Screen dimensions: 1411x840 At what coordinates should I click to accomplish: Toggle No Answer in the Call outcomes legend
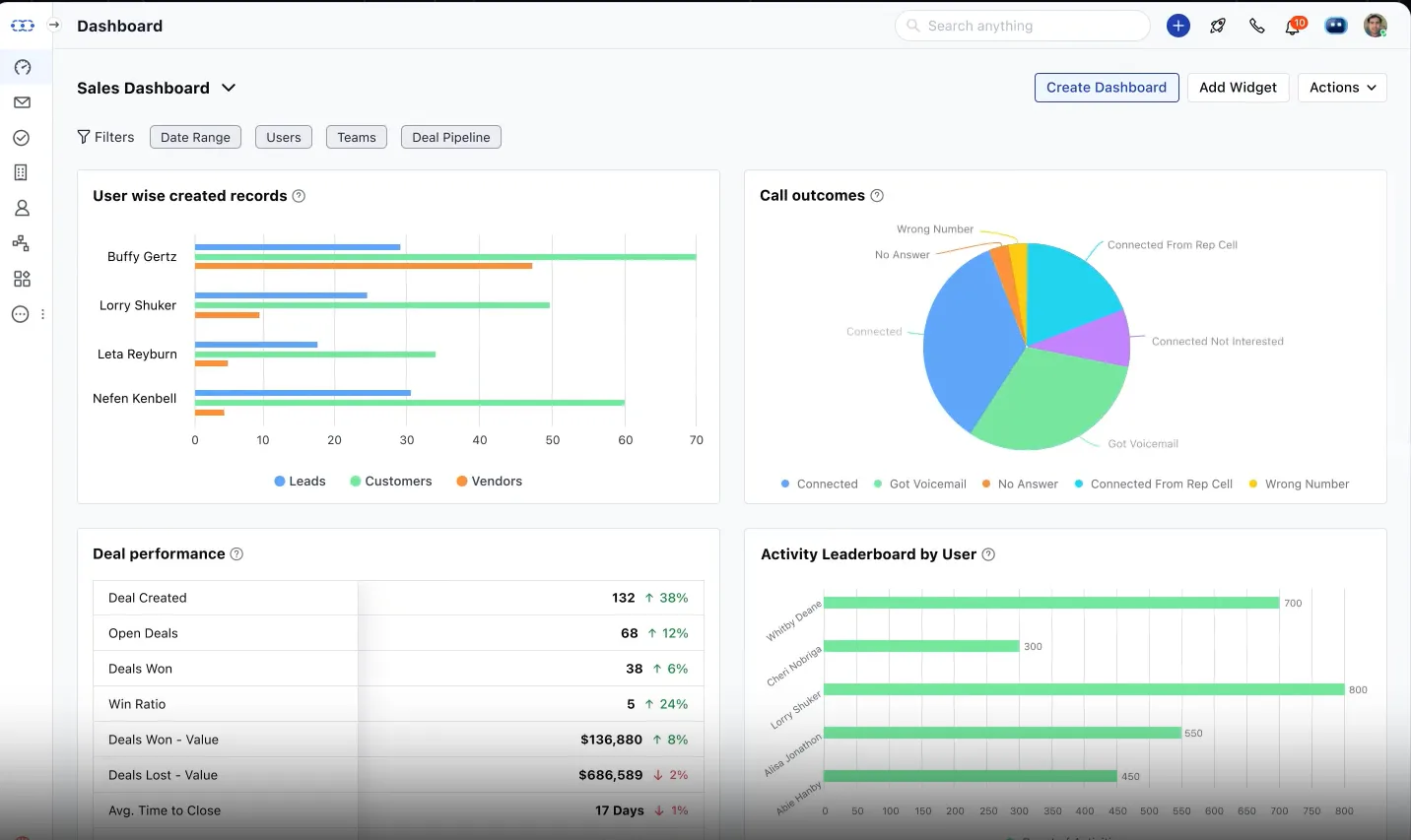pyautogui.click(x=1020, y=485)
